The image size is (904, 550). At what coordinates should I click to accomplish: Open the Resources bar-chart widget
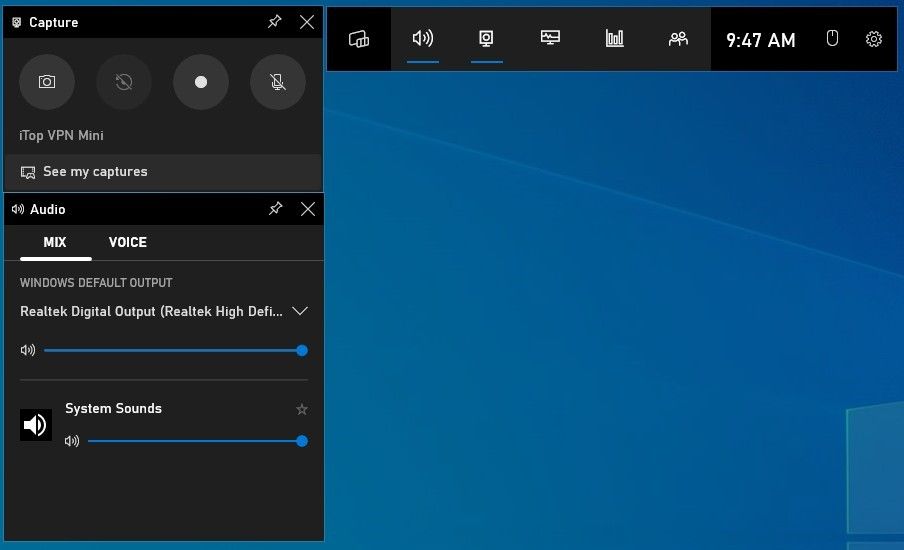tap(615, 39)
